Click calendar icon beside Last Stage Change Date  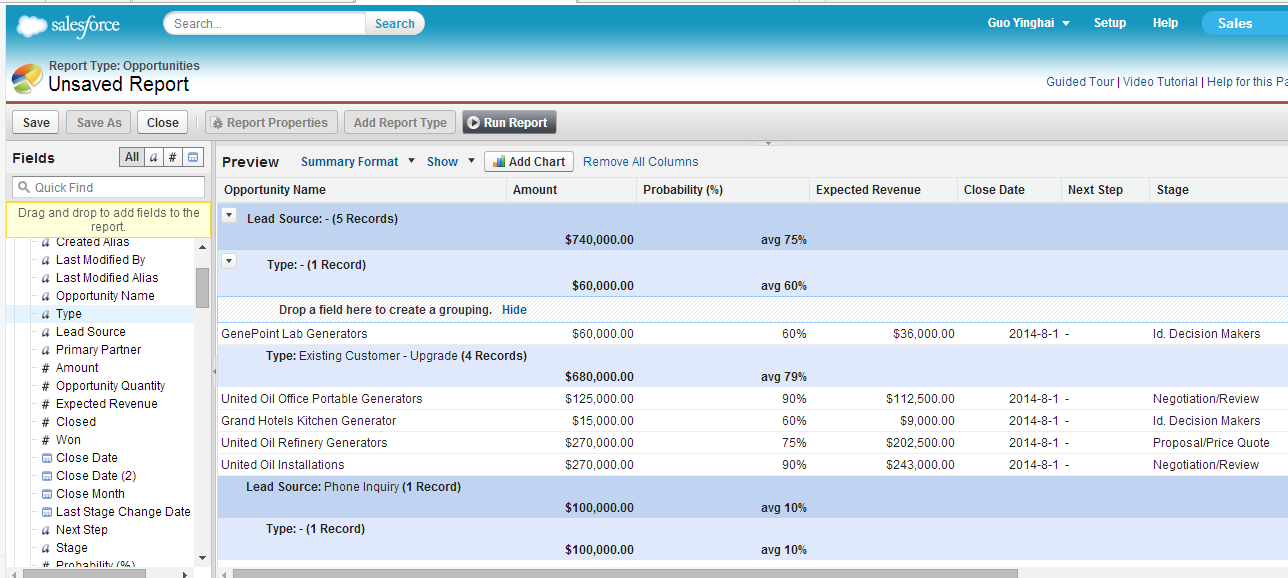pos(46,512)
